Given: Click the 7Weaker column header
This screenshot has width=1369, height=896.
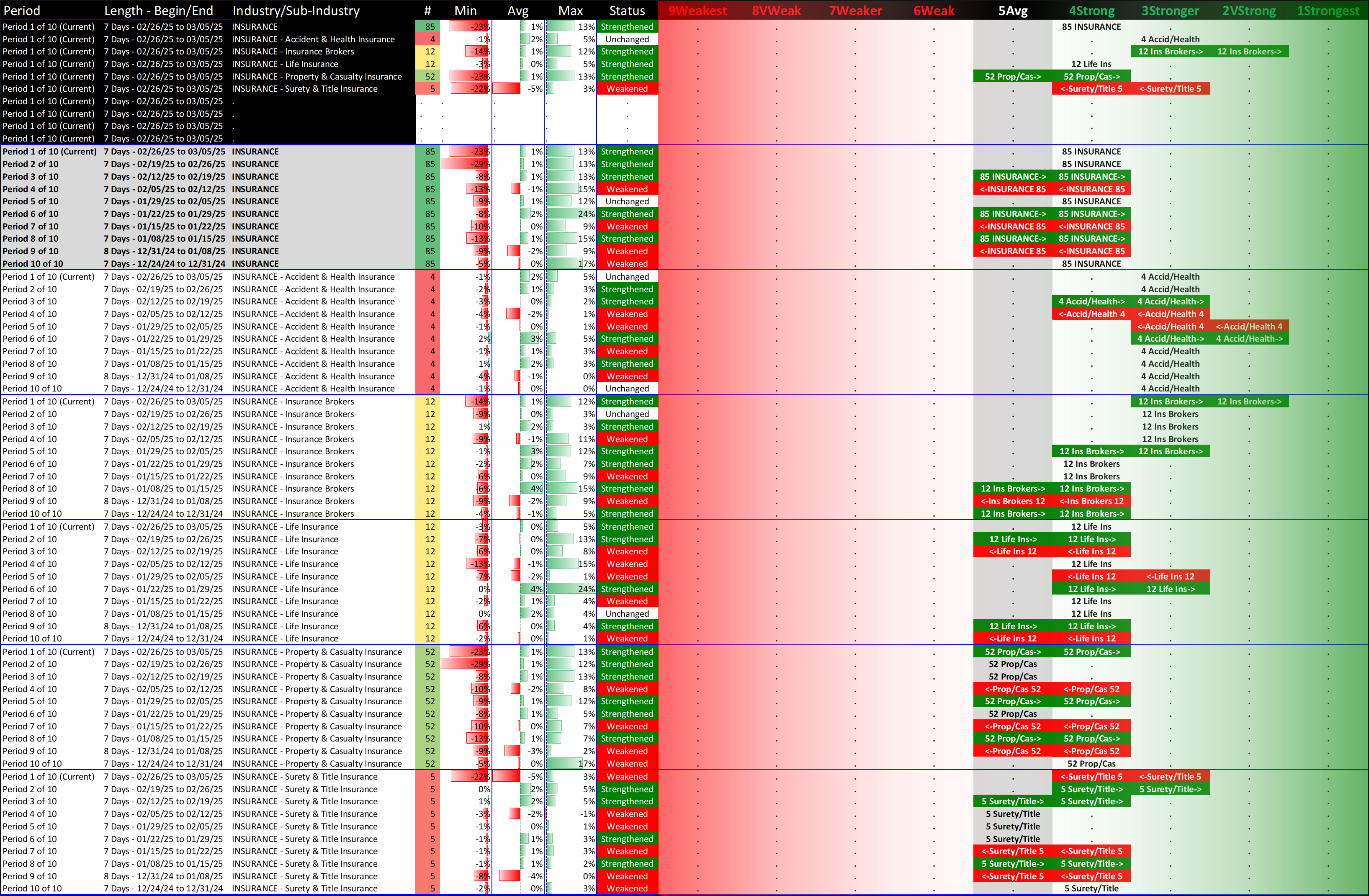Looking at the screenshot, I should pos(855,10).
